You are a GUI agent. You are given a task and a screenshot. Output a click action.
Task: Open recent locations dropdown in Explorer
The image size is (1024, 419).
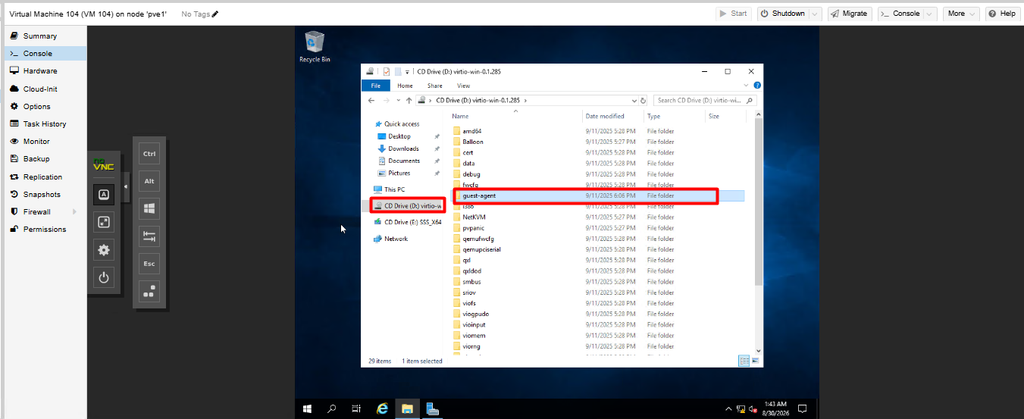(398, 101)
